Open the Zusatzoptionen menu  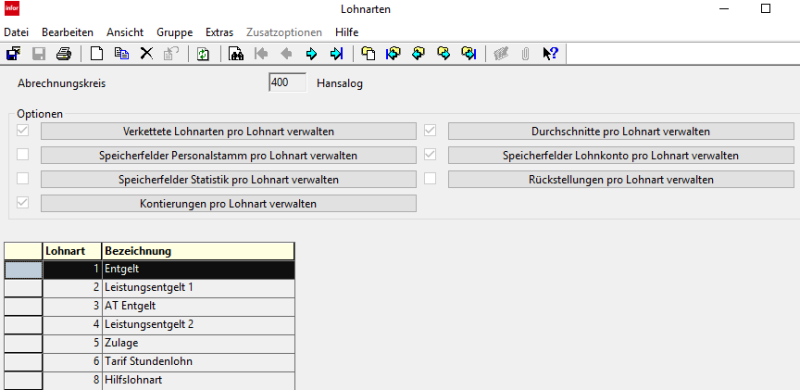tap(284, 32)
